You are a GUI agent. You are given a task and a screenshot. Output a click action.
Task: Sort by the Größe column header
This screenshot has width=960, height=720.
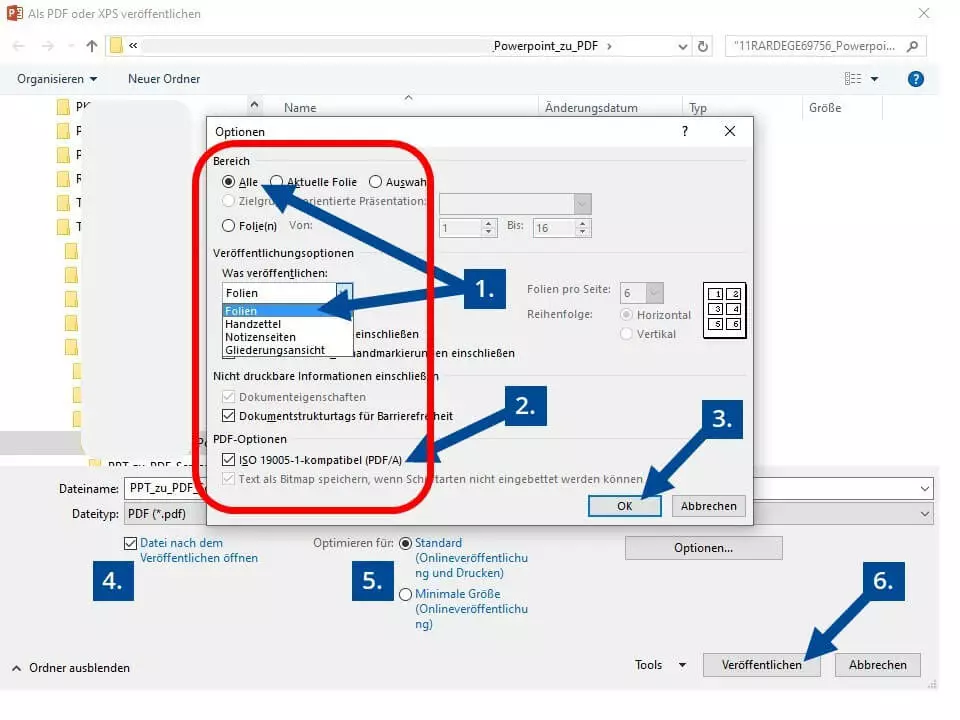pyautogui.click(x=825, y=108)
